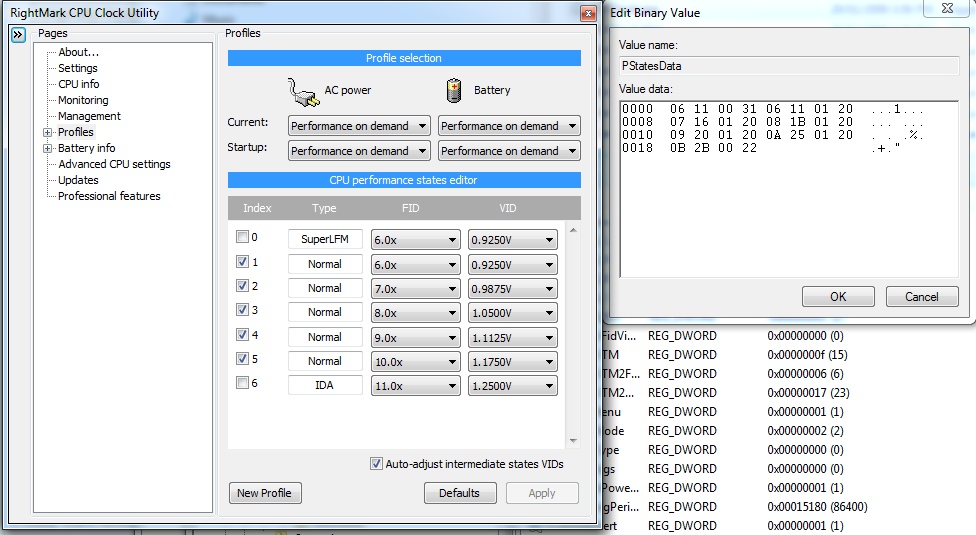Open the FID dropdown for SuperLFM state
Viewport: 976px width, 535px height.
pyautogui.click(x=415, y=240)
